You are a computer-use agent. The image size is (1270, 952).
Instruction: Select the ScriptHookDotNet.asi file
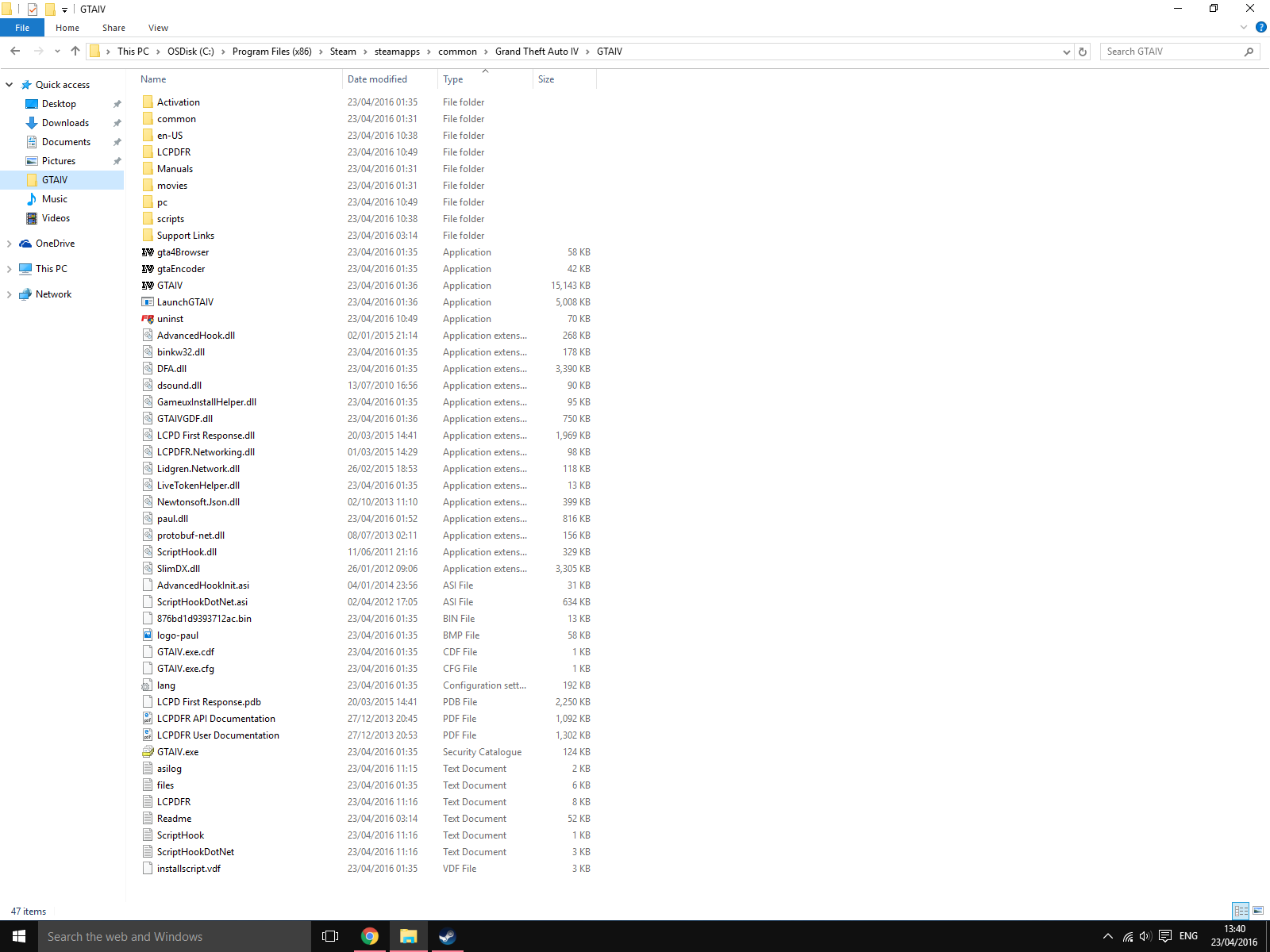(x=202, y=602)
